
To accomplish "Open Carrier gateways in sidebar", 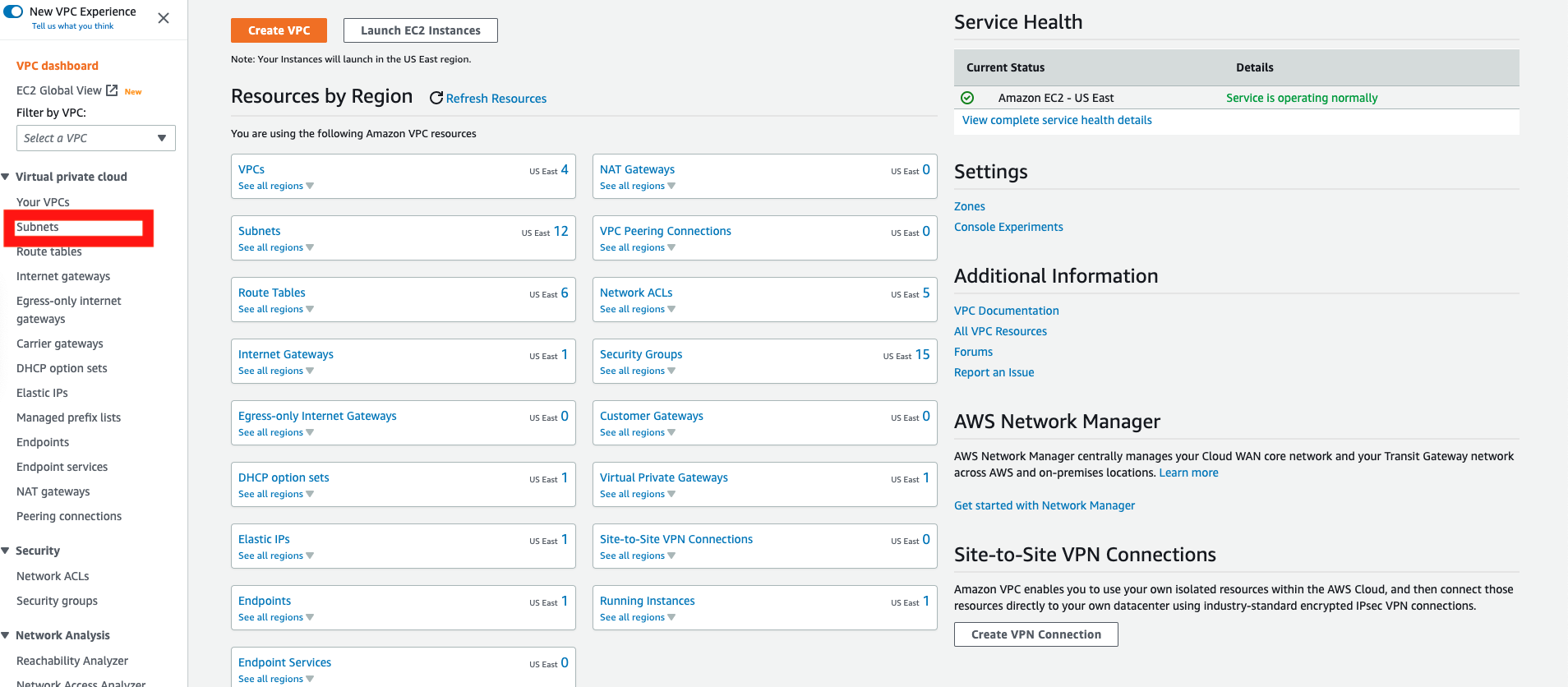I will [60, 343].
